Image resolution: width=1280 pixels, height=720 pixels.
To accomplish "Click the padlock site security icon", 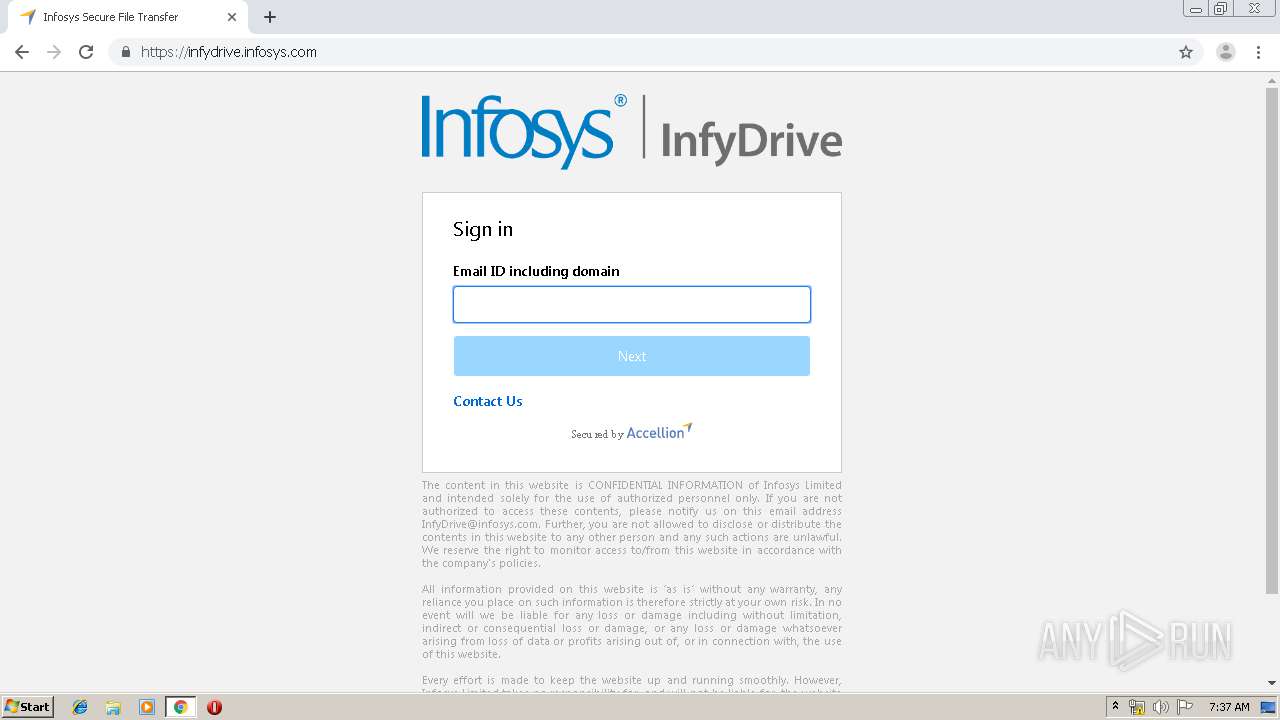I will (125, 52).
